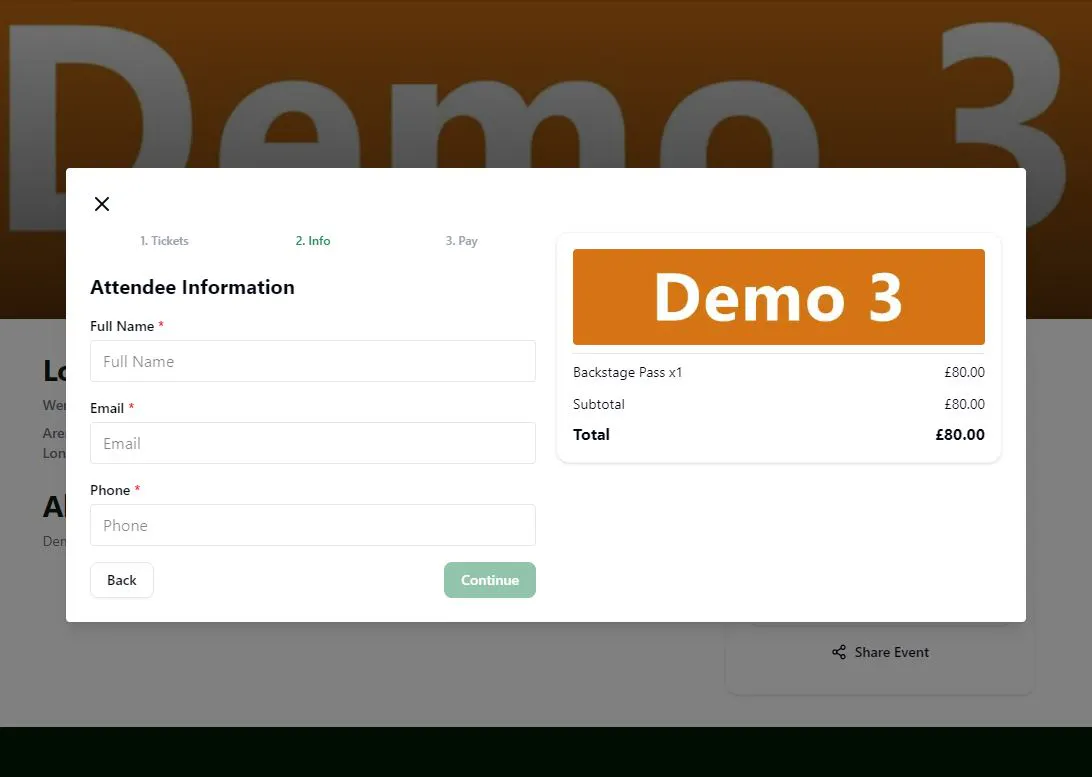Click the bold £80.00 total amount
Screen dimensions: 1092x777
[x=960, y=435]
